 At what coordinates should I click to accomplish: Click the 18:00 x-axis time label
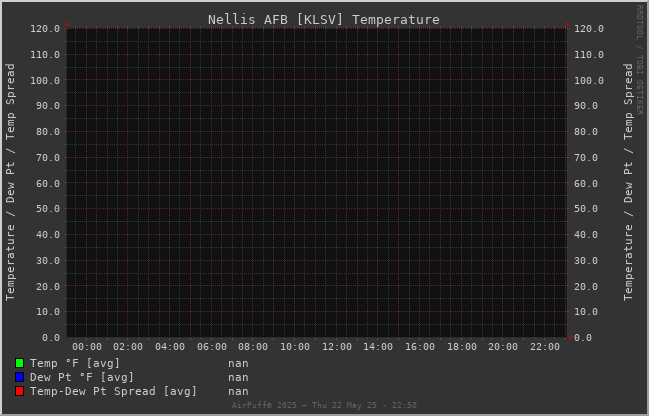(462, 347)
